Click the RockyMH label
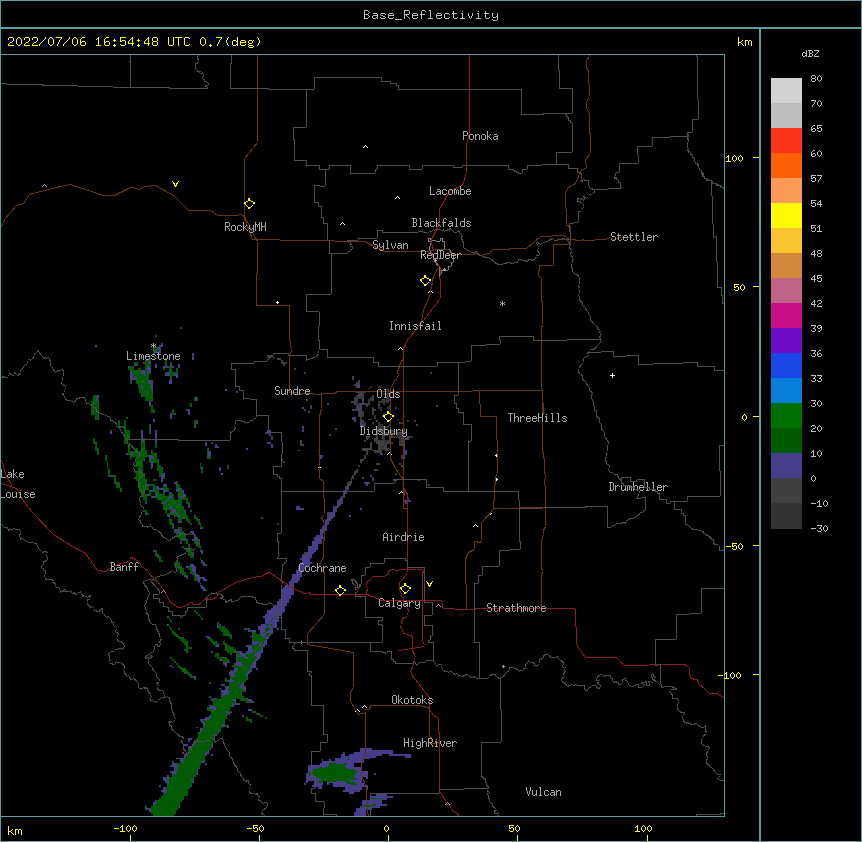This screenshot has height=842, width=862. pos(245,227)
